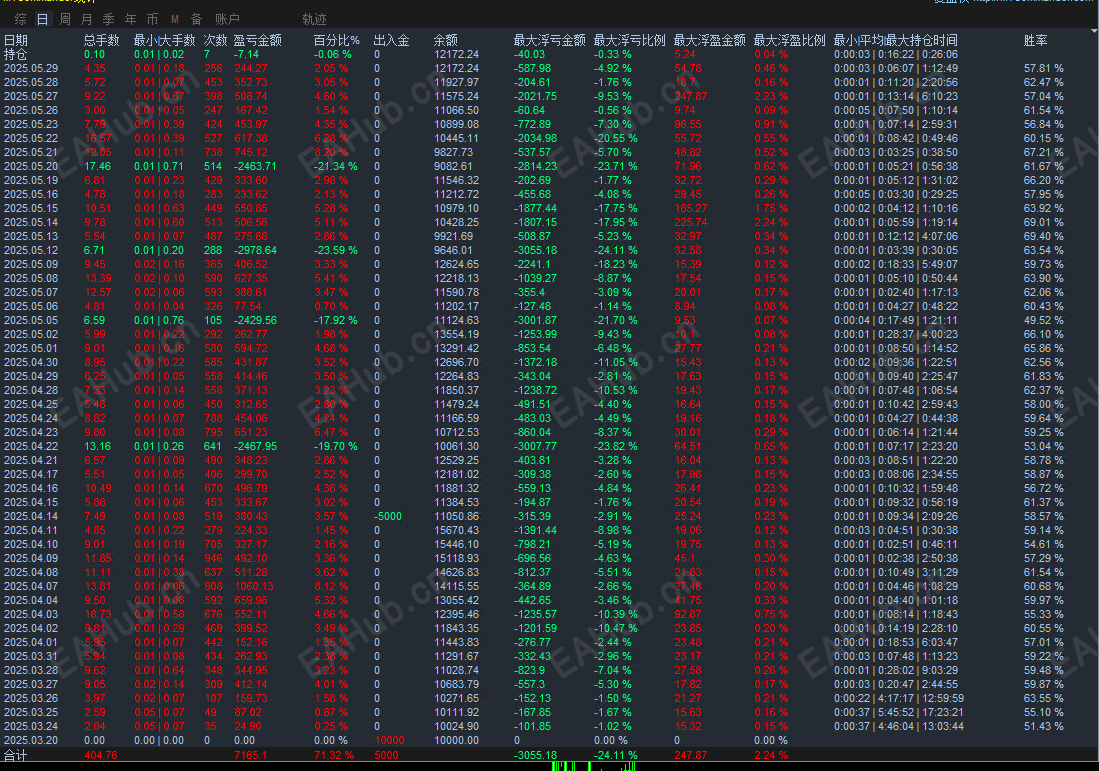The height and width of the screenshot is (771, 1099).
Task: Open the 轨迹 track tab
Action: coord(315,19)
